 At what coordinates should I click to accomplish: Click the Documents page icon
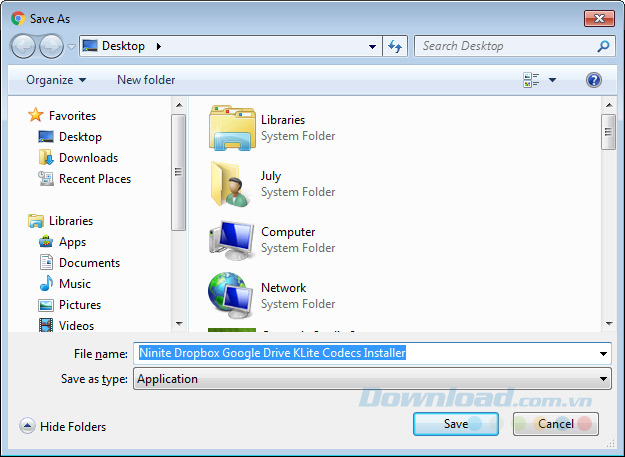46,263
